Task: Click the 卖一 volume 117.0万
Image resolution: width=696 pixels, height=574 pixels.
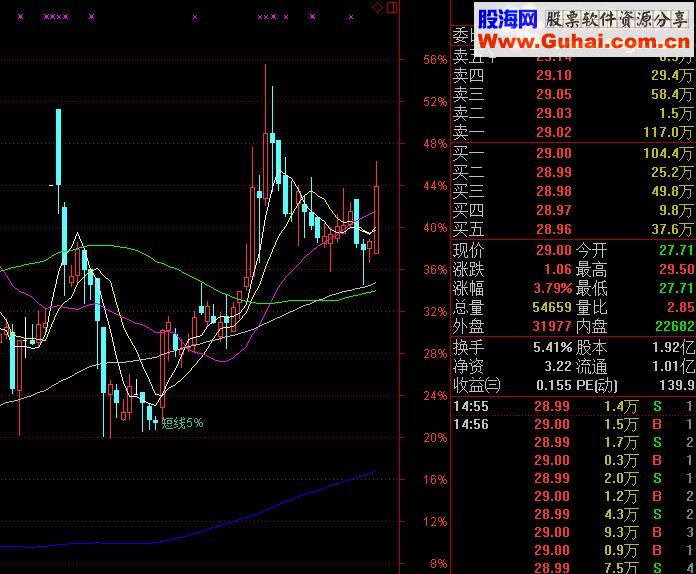Action: click(x=668, y=132)
